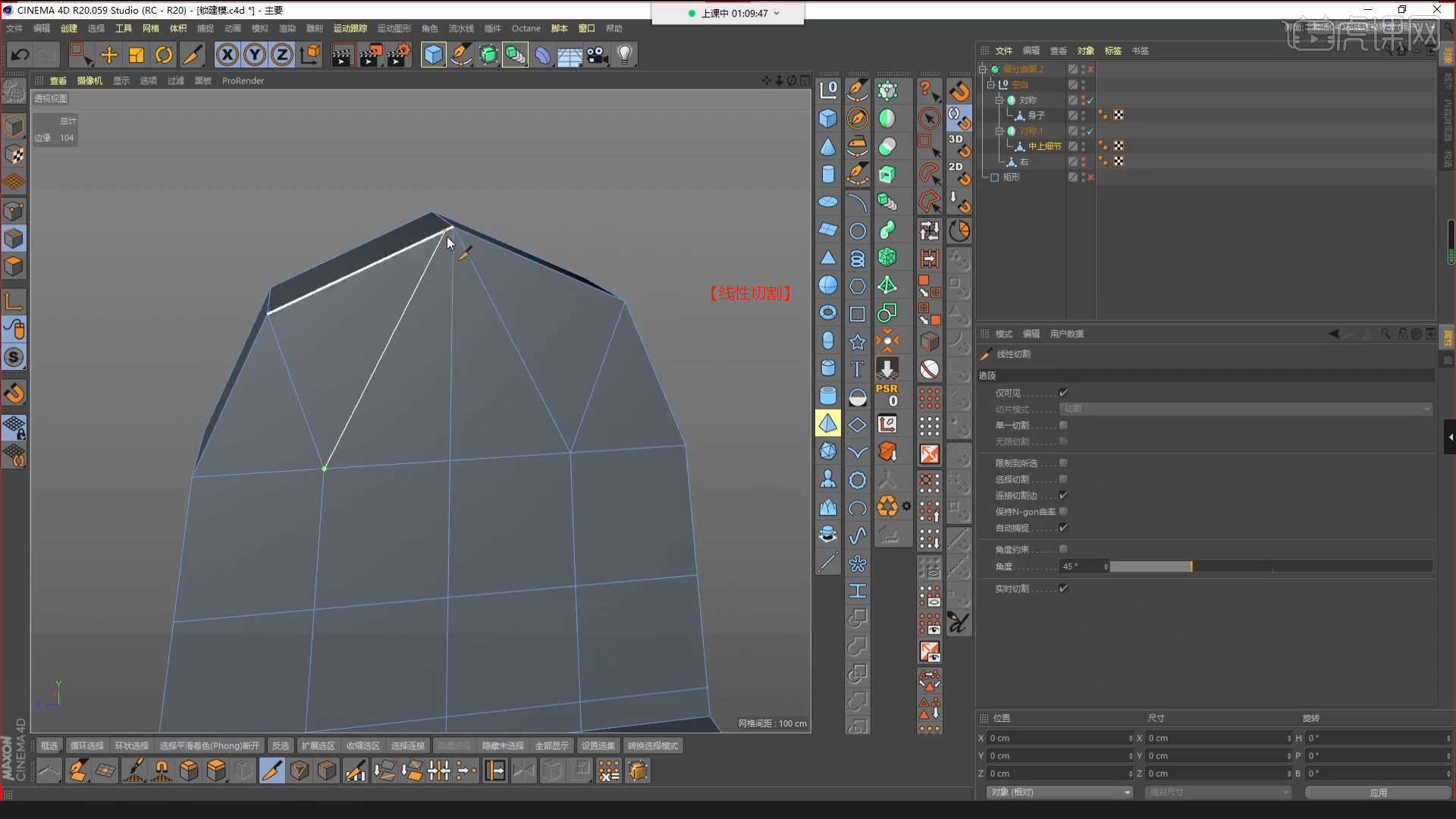Viewport: 1456px width, 819px height.
Task: Toggle X axis lock icon
Action: tap(227, 55)
